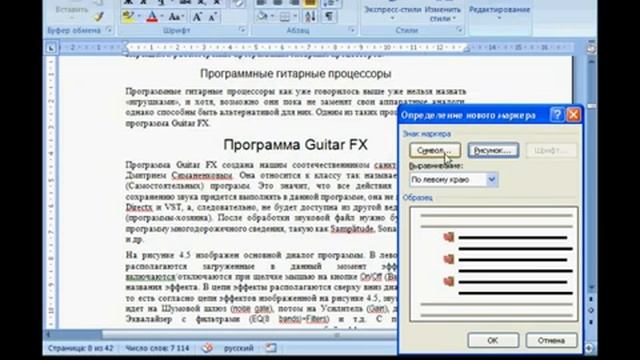This screenshot has width=640, height=360.
Task: Open the text highlight color dropdown arrow
Action: tap(139, 17)
